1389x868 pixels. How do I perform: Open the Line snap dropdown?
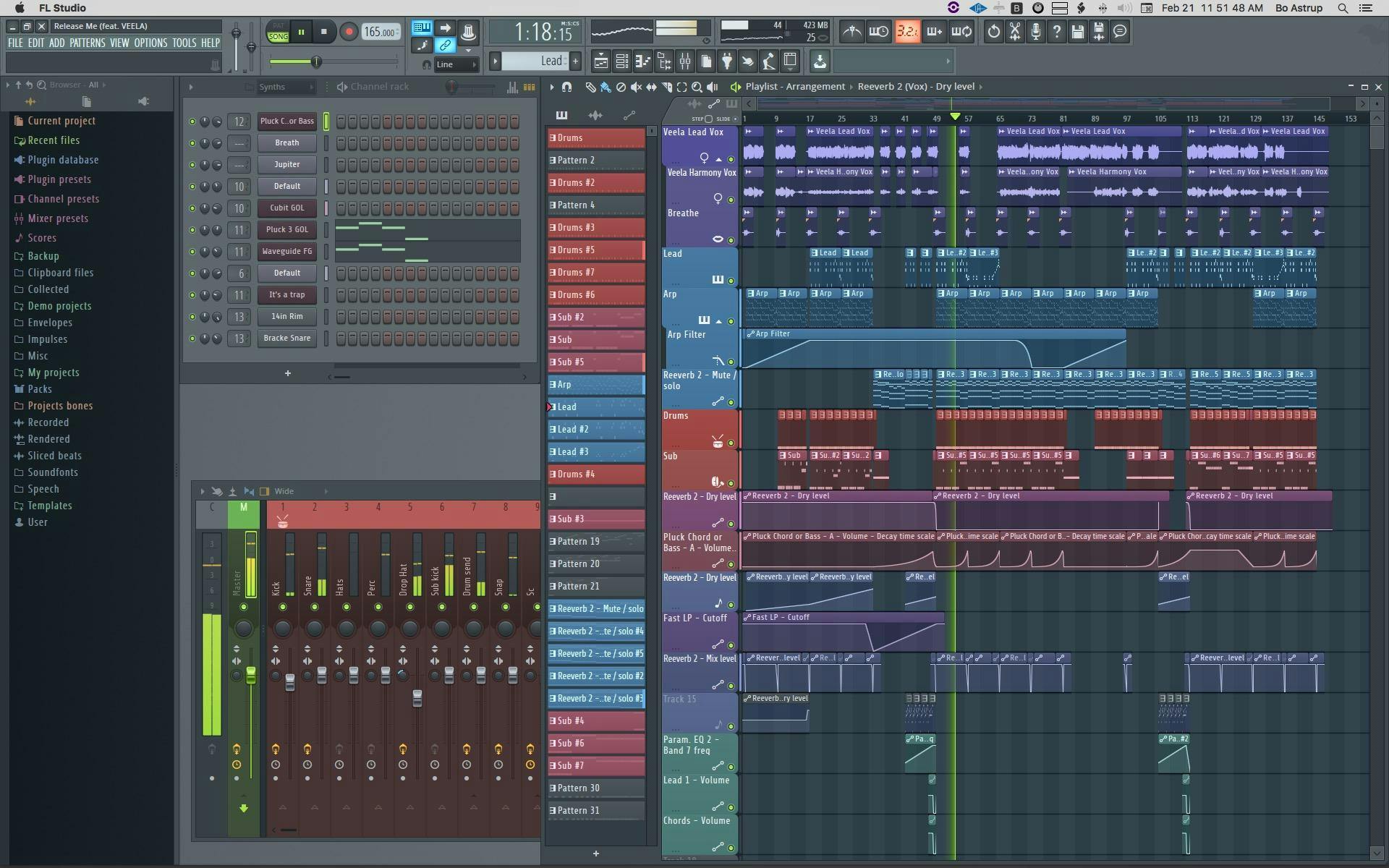click(x=456, y=64)
